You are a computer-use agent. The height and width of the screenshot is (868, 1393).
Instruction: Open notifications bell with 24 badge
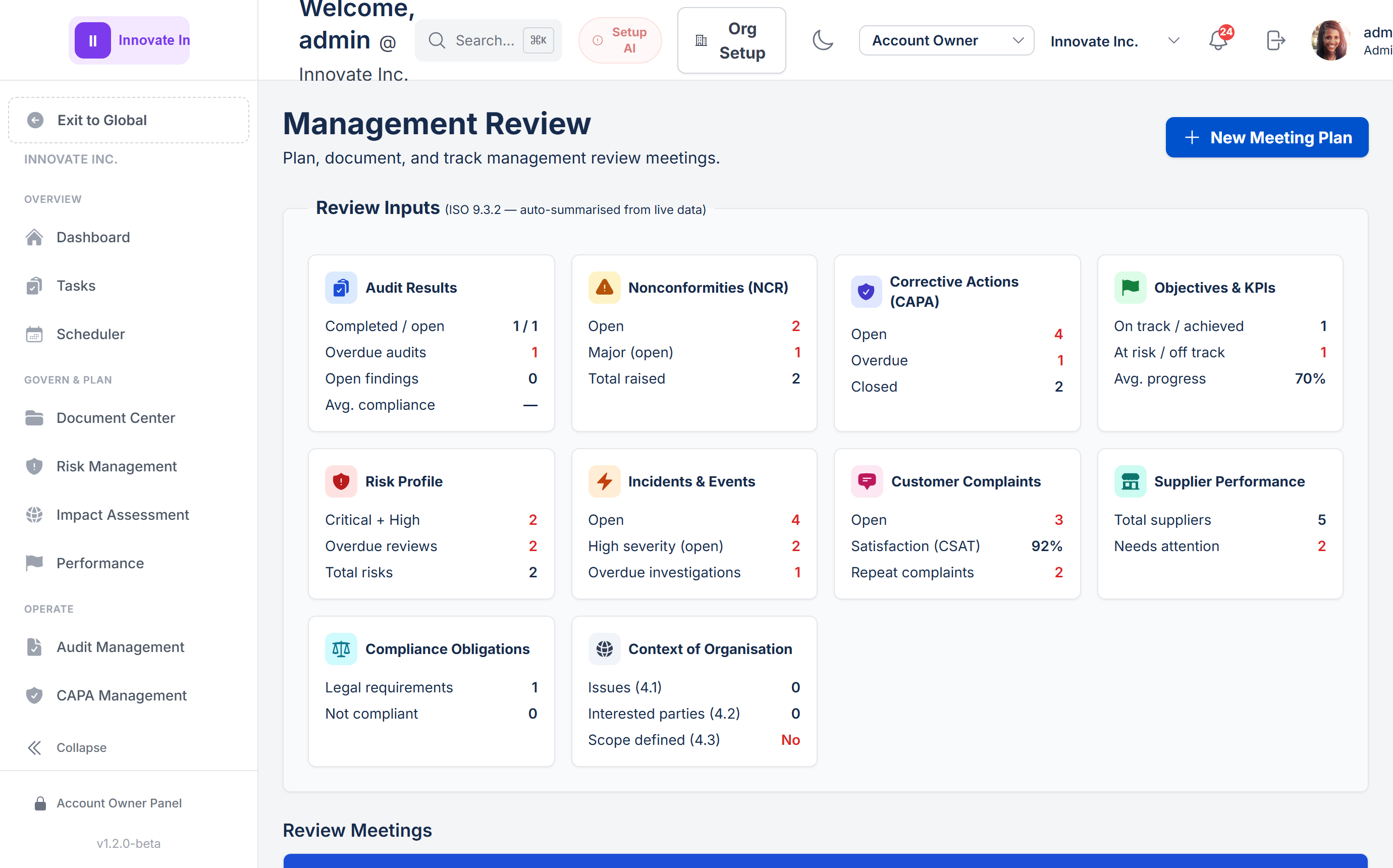pyautogui.click(x=1219, y=40)
